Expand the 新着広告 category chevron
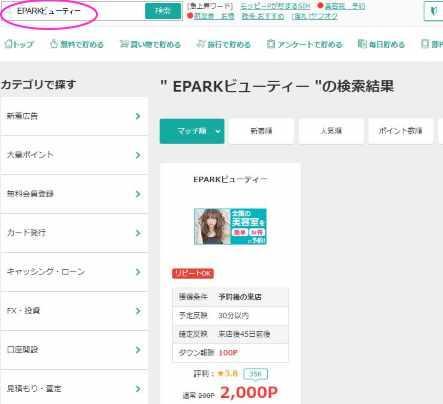Image resolution: width=443 pixels, height=404 pixels. tap(138, 116)
